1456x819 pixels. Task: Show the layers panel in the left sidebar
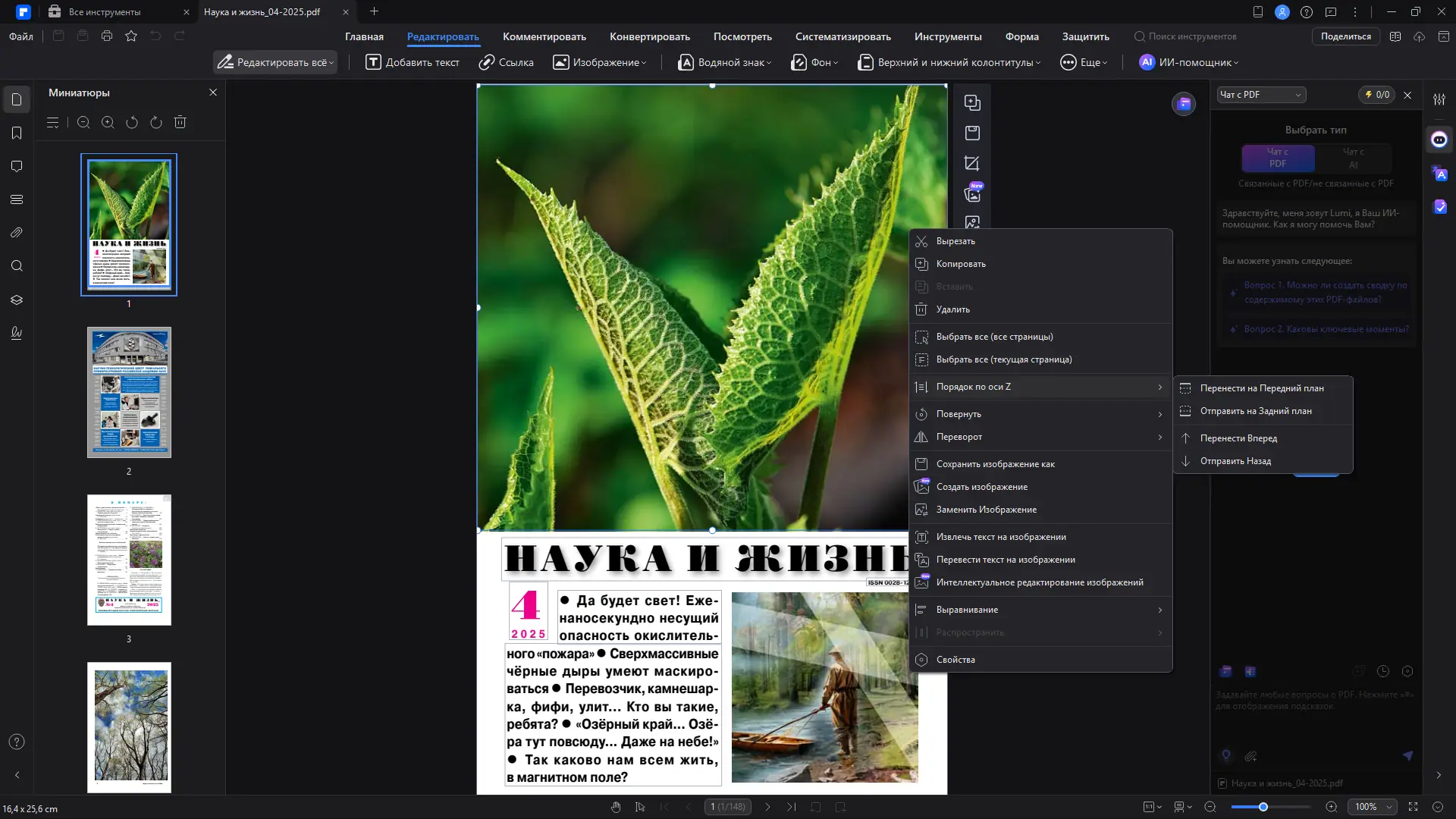tap(17, 300)
